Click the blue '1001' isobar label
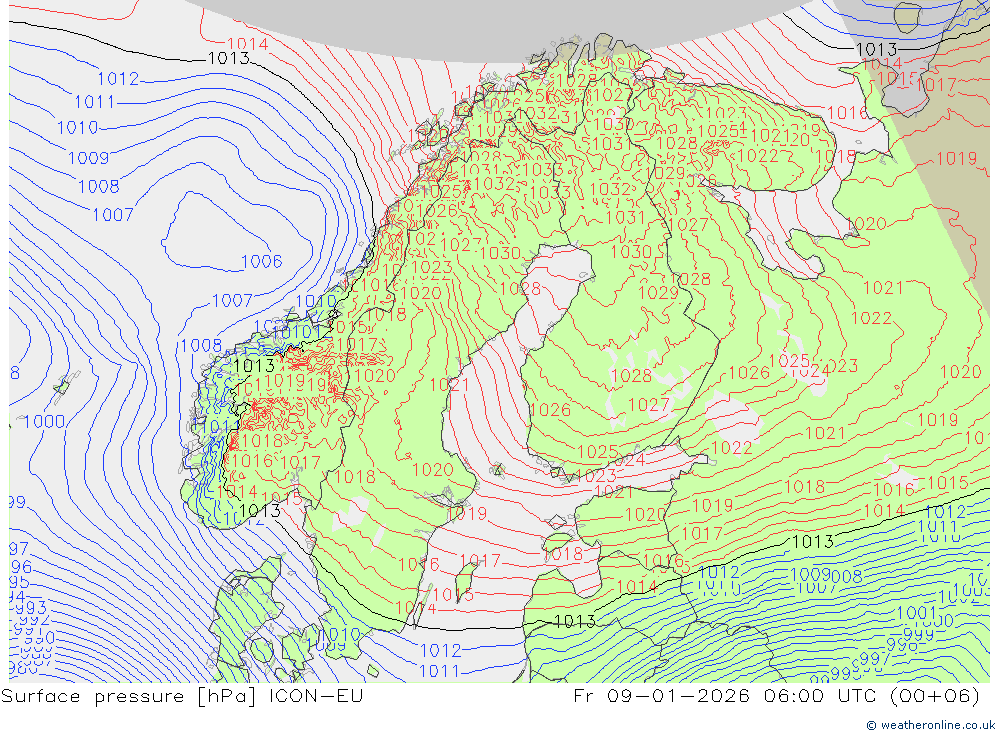 click(x=916, y=612)
